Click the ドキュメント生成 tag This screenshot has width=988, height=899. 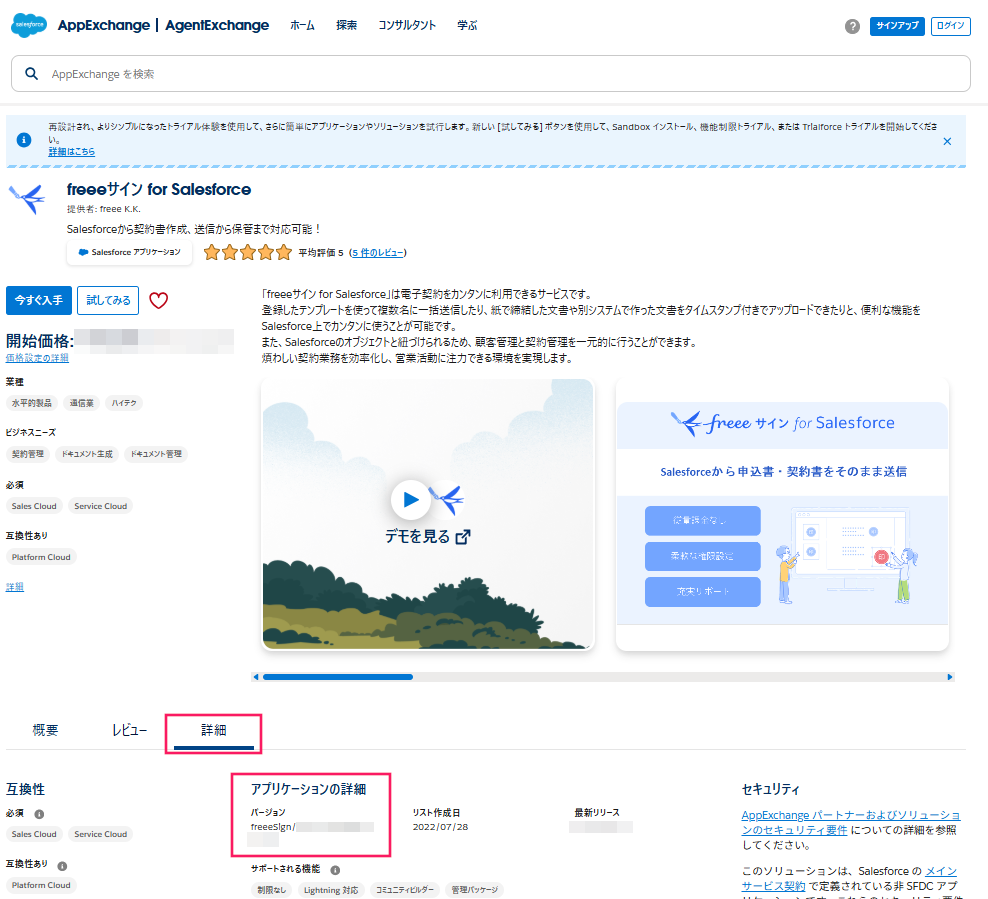87,454
